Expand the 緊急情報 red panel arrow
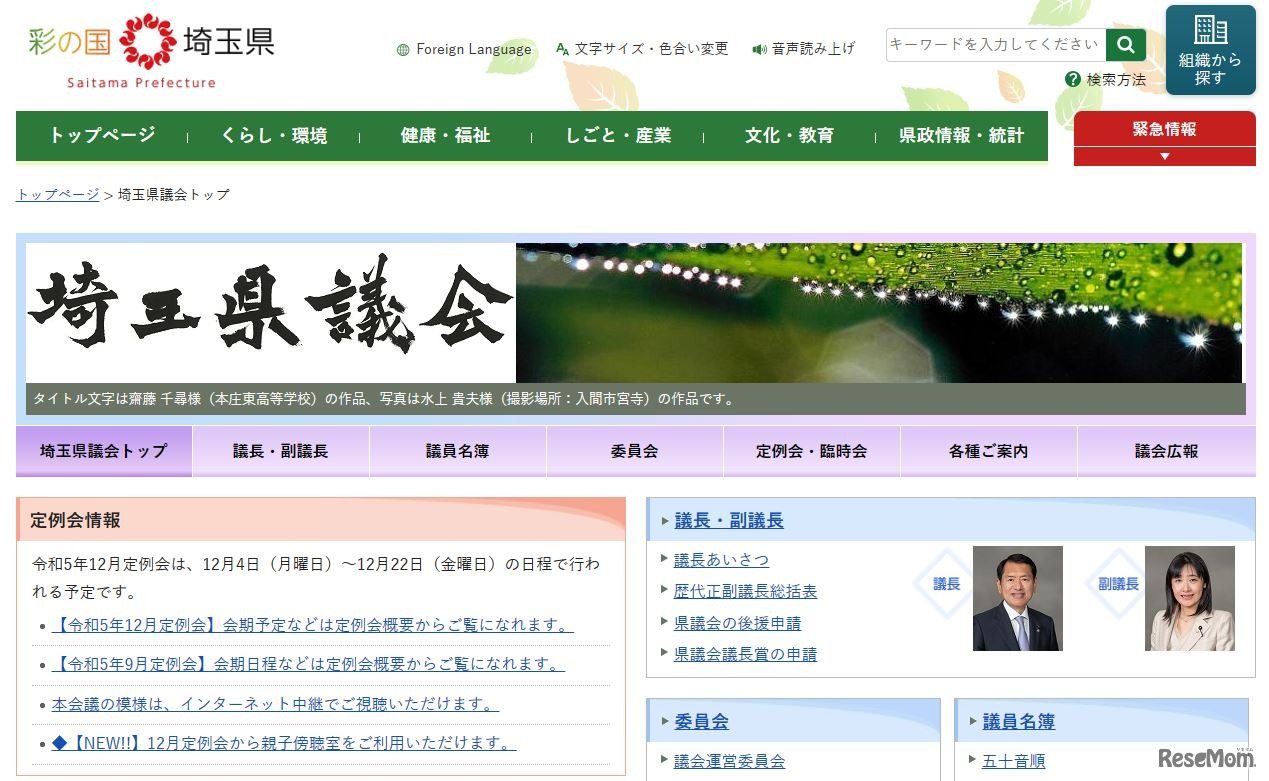This screenshot has width=1269, height=781. pos(1164,156)
